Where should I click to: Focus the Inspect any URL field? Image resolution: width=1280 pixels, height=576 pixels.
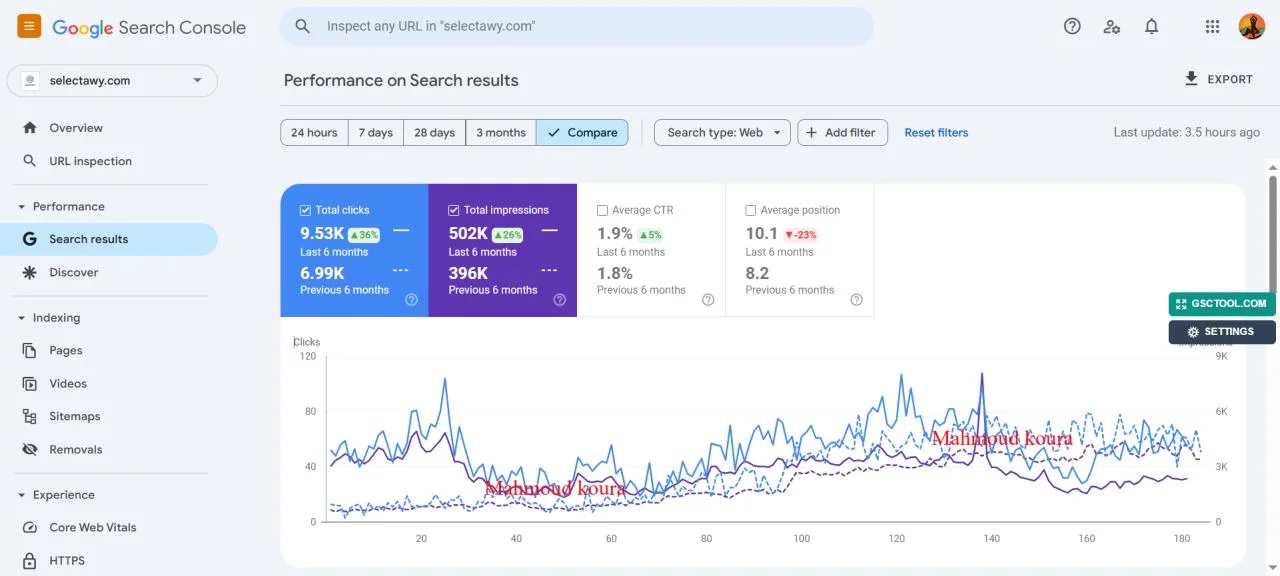pos(577,27)
